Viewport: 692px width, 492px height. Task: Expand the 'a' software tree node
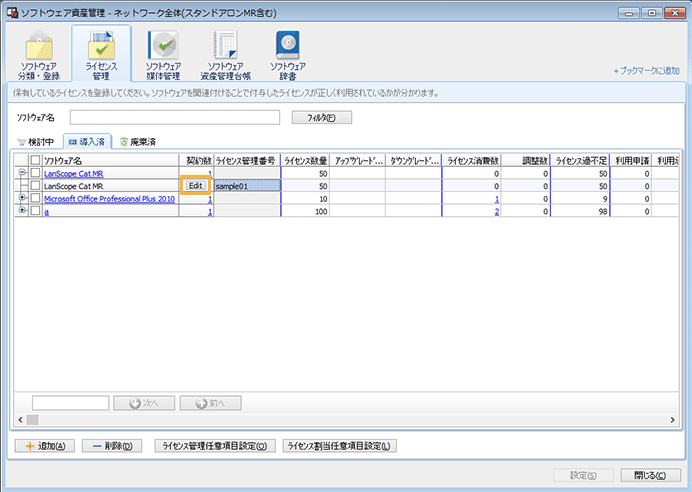(22, 210)
